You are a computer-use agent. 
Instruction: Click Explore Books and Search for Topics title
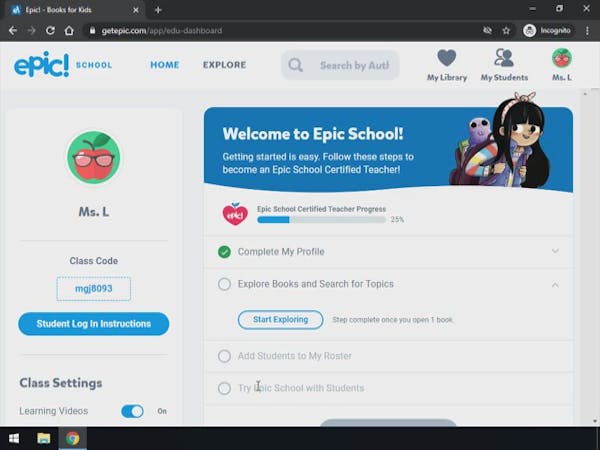(316, 284)
